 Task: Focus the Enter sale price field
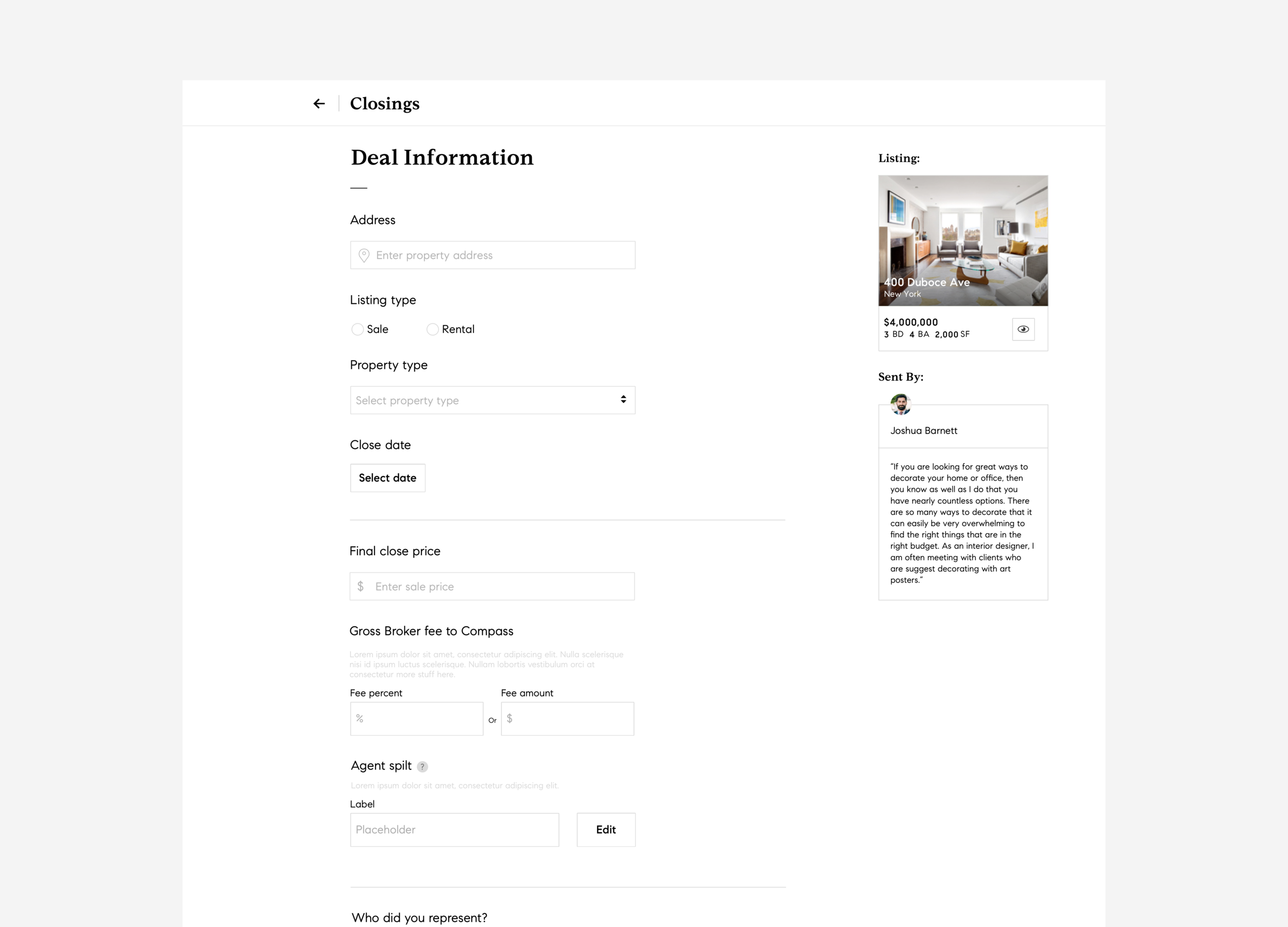500,587
